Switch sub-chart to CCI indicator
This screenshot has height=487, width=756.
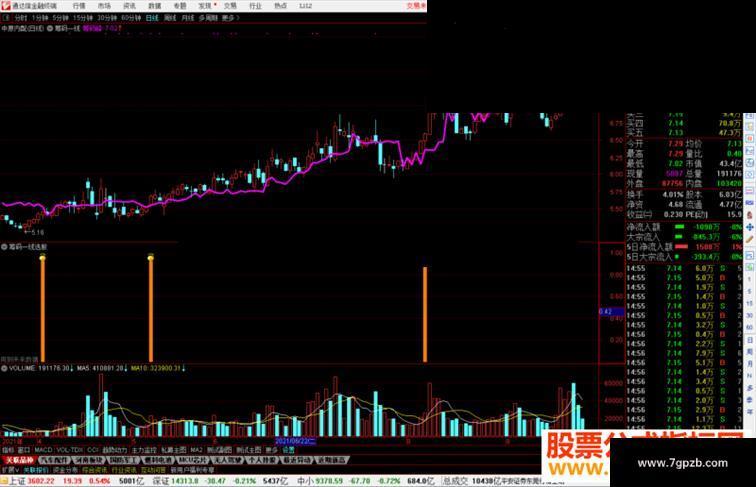[93, 450]
